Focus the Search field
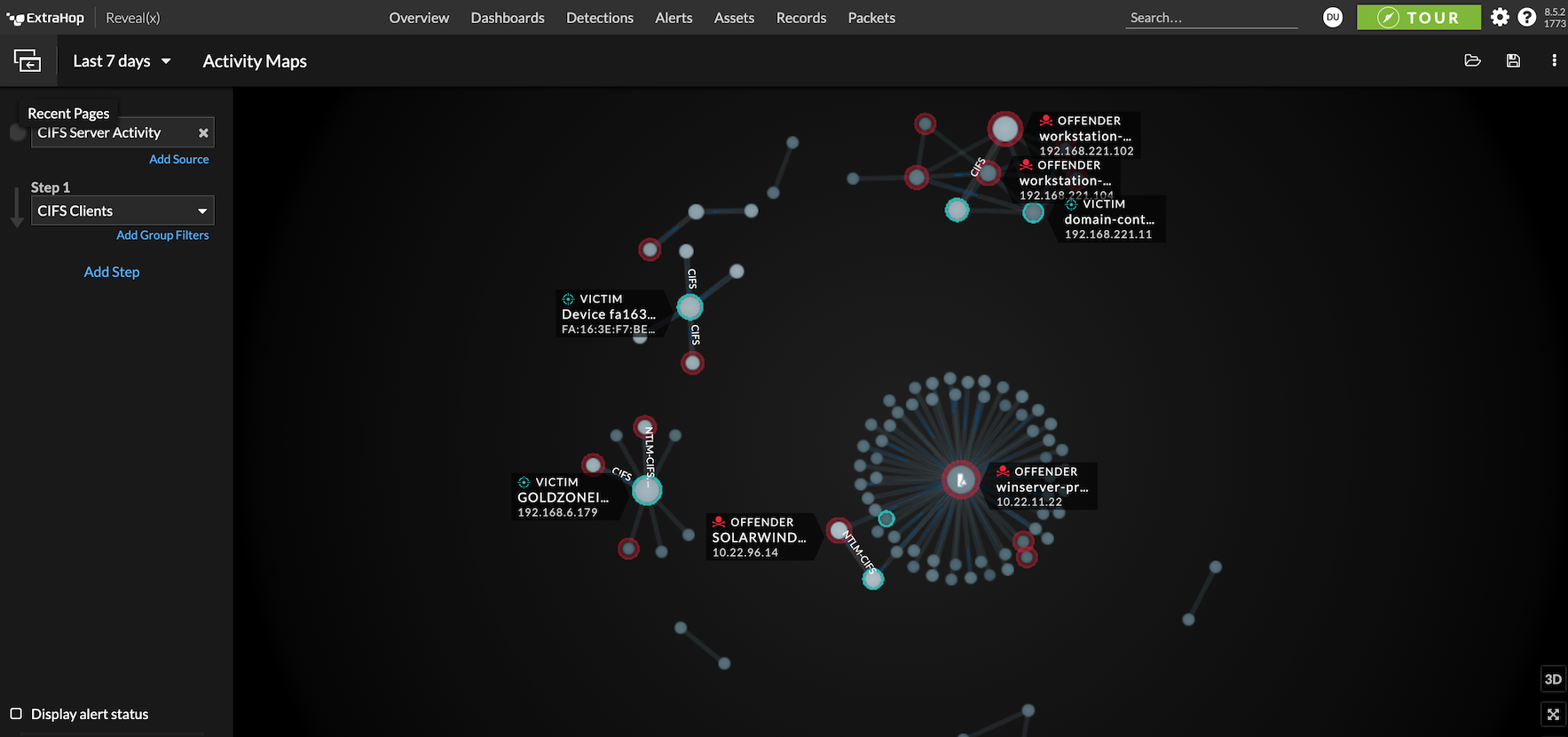This screenshot has width=1568, height=737. (1211, 18)
